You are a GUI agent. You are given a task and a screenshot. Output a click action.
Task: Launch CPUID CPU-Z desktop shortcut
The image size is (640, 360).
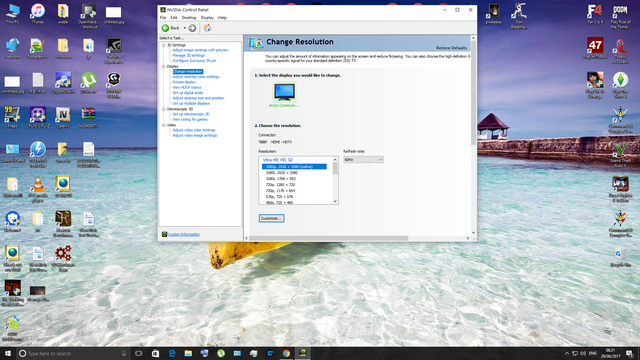point(38,118)
